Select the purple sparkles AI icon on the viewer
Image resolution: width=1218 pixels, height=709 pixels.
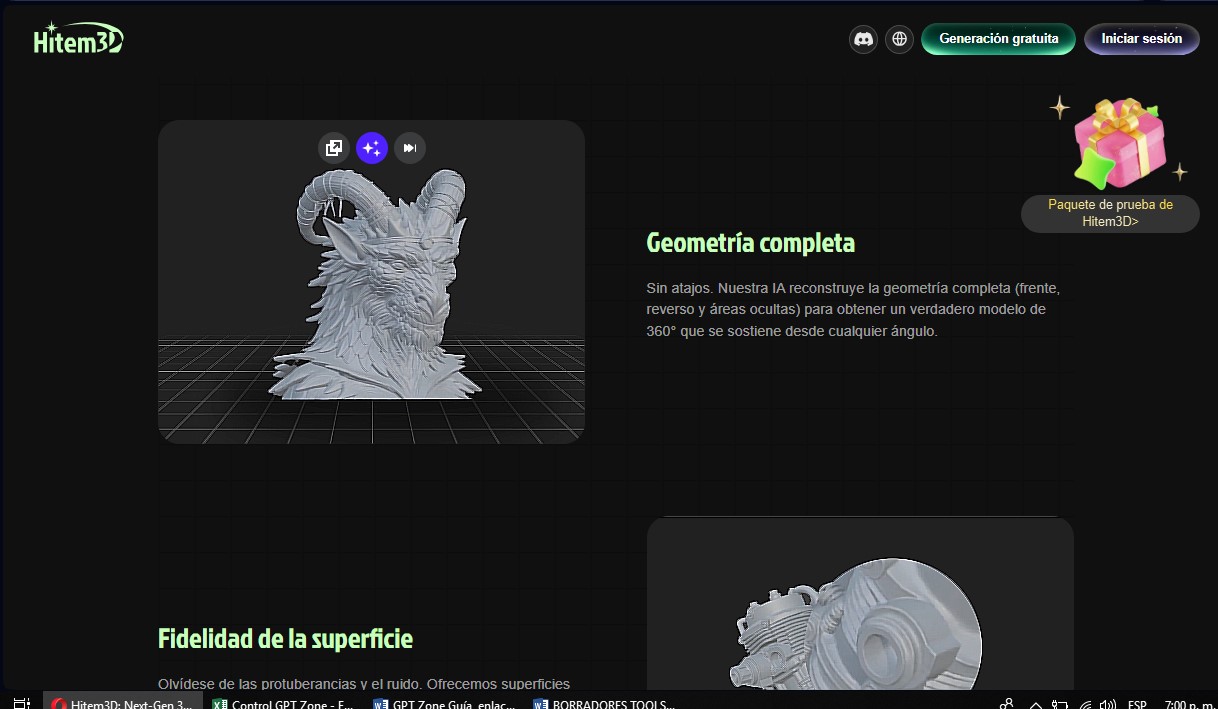pyautogui.click(x=371, y=147)
